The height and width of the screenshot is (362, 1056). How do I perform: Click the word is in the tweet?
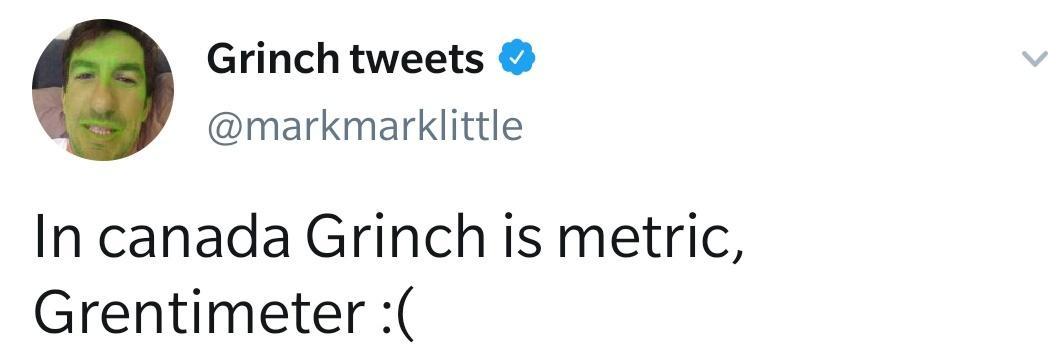coord(521,237)
